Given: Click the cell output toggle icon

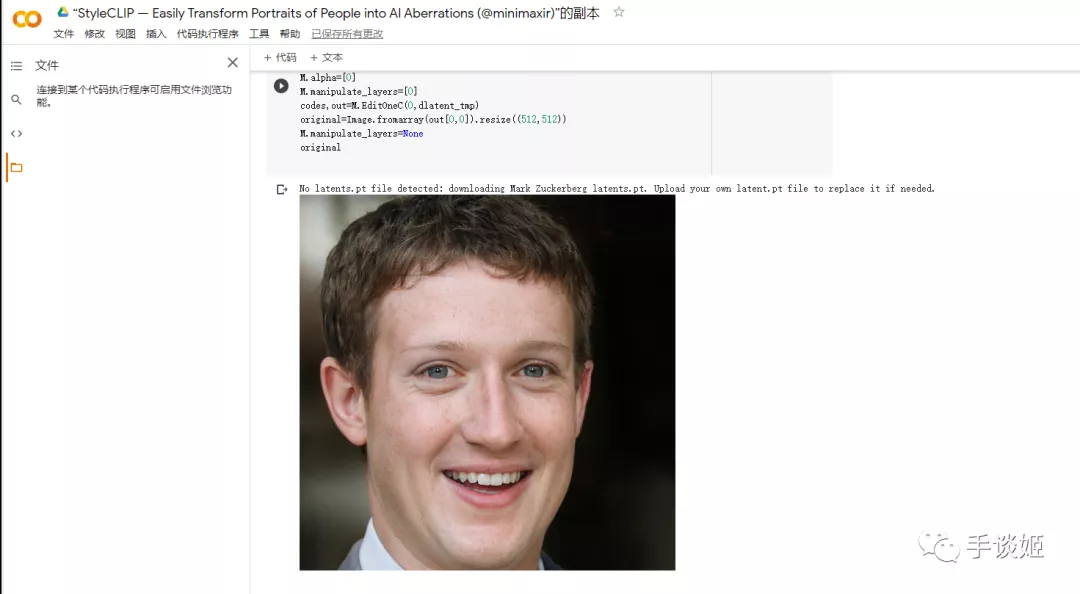Looking at the screenshot, I should point(282,190).
